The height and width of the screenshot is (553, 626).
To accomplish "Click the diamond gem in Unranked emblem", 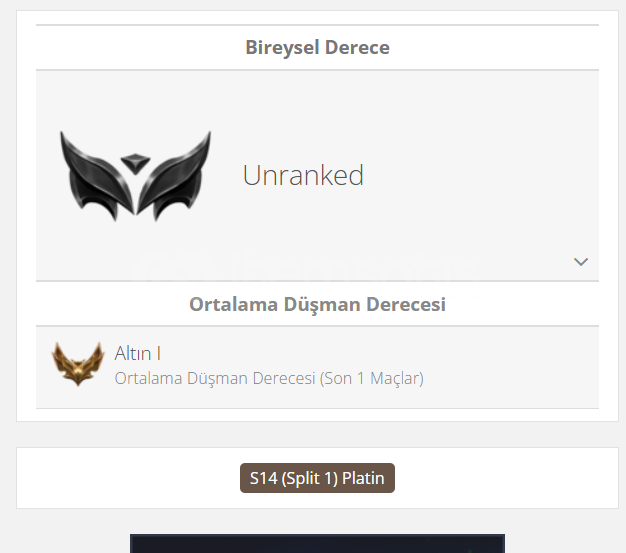I will 135,164.
